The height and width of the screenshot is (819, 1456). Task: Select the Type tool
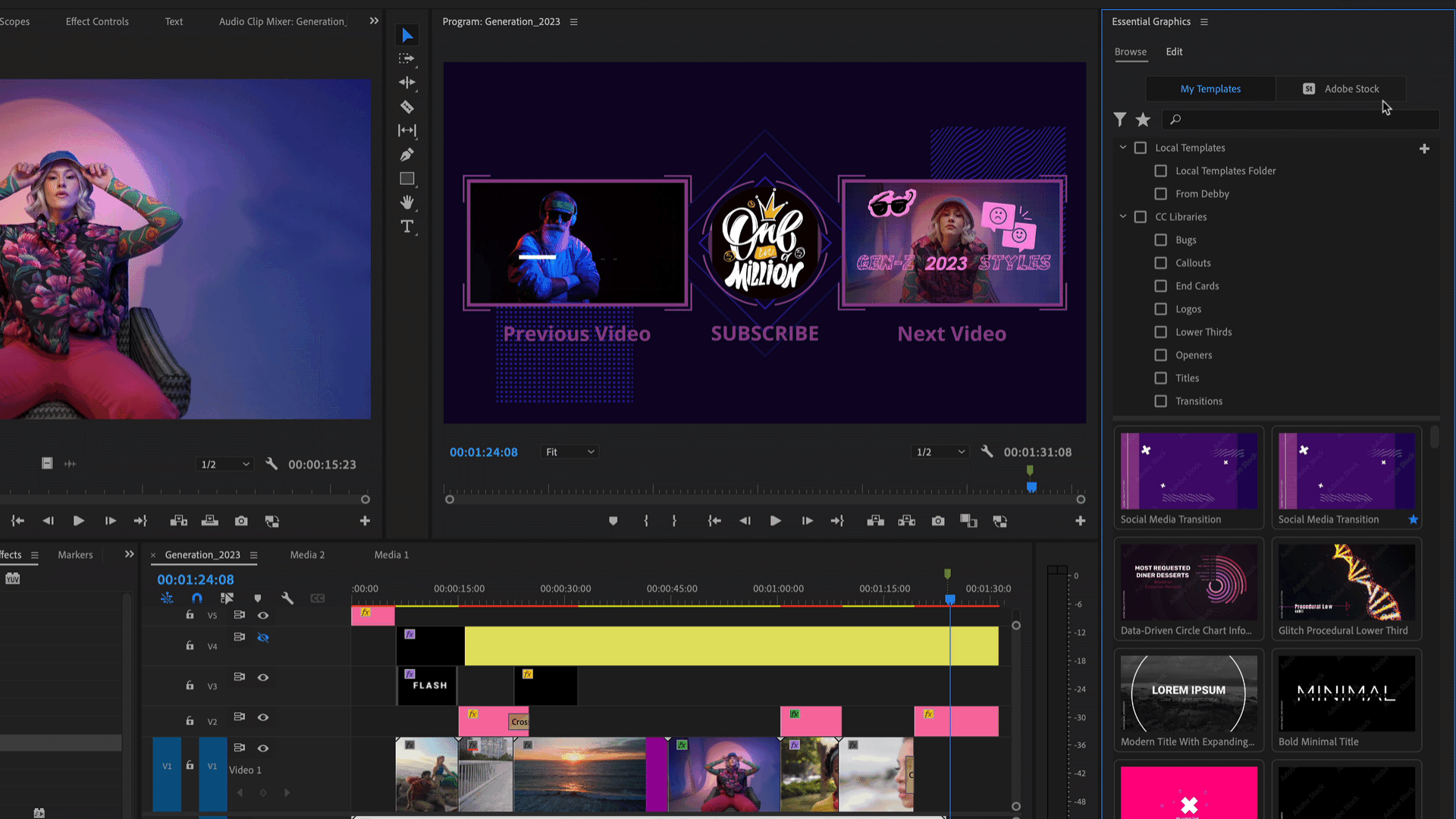(407, 227)
